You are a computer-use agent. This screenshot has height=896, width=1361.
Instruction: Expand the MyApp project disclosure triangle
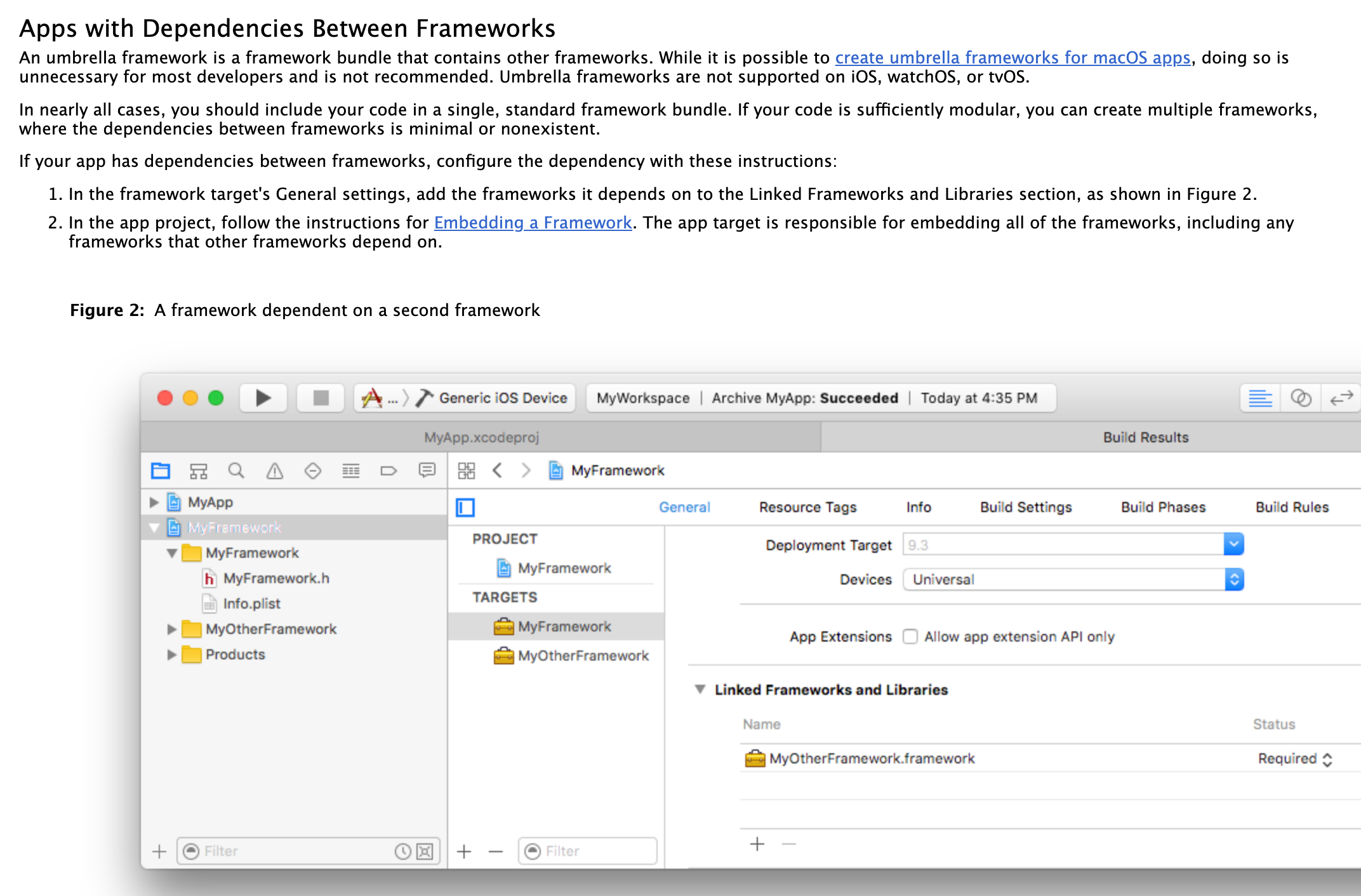(x=154, y=502)
